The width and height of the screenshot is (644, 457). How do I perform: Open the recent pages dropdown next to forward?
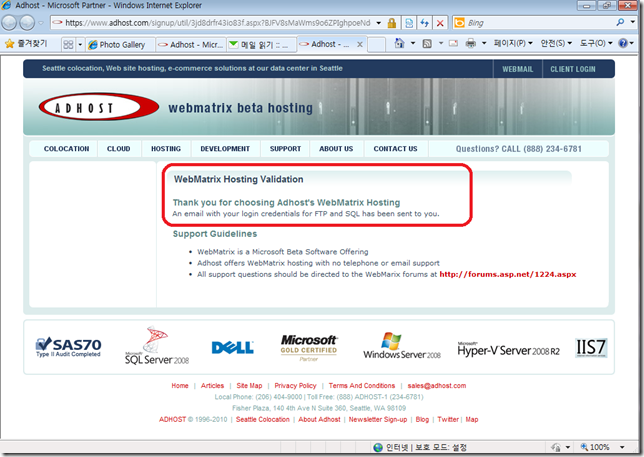41,23
